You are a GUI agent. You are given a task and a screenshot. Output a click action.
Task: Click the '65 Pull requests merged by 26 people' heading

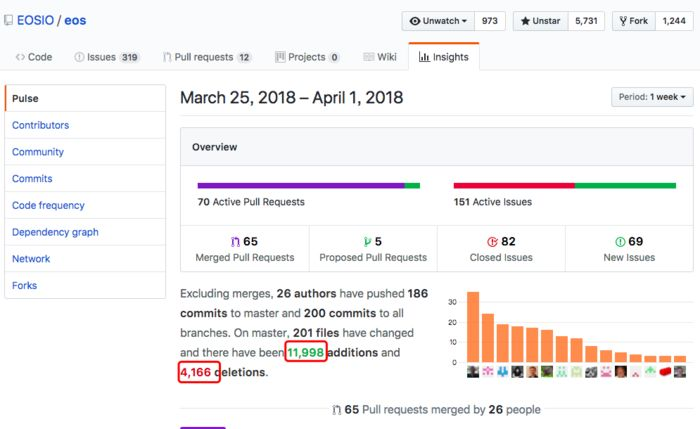click(436, 409)
